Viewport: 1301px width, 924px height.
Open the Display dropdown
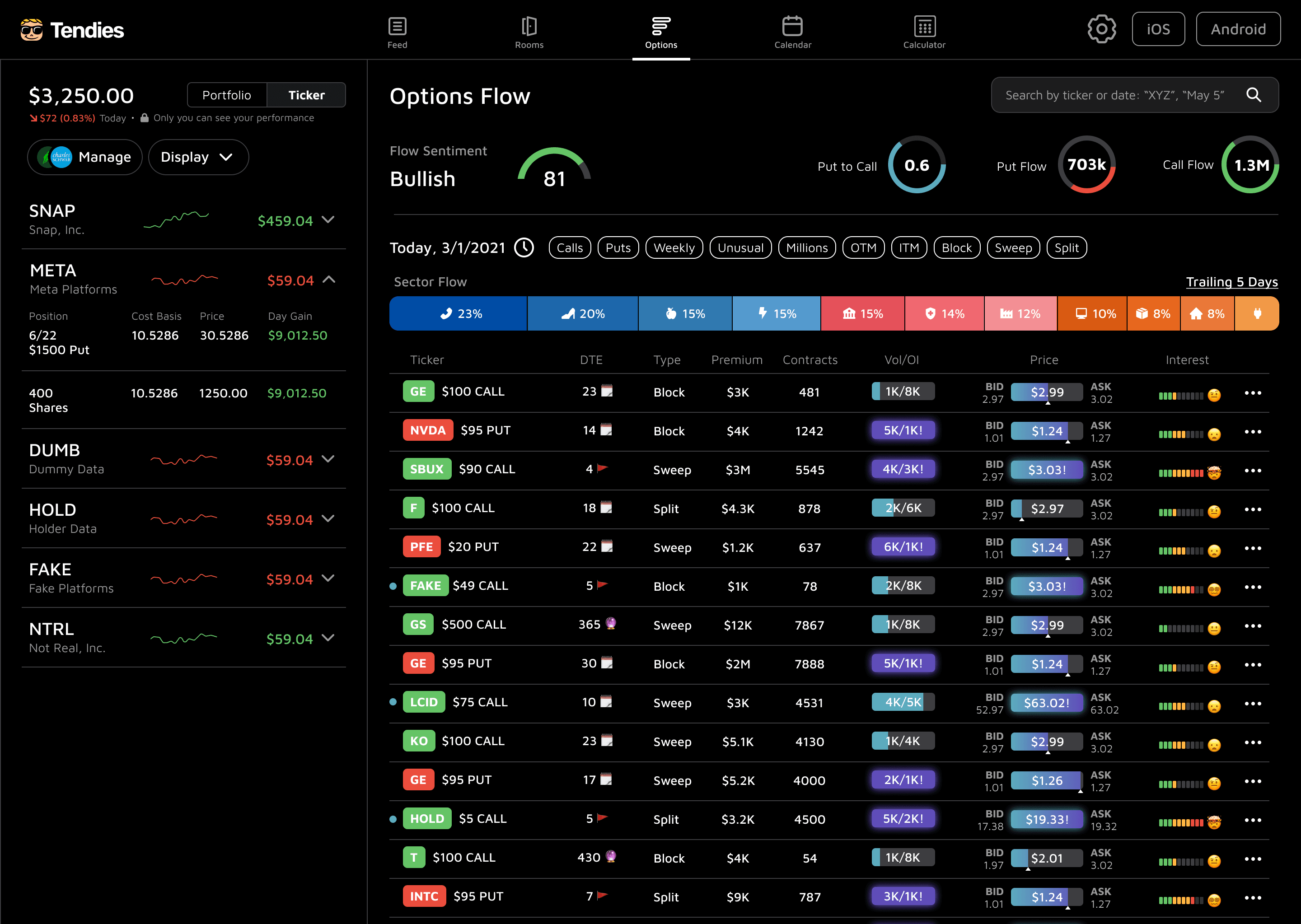coord(198,157)
